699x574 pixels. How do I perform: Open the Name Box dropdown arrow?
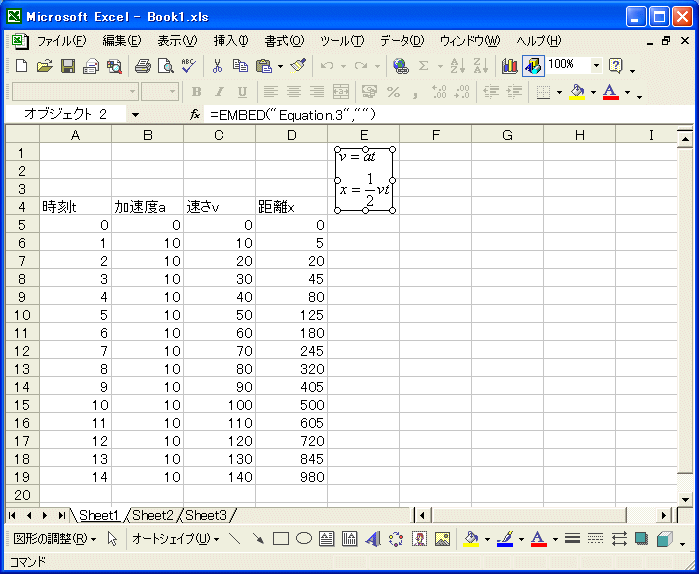[135, 115]
